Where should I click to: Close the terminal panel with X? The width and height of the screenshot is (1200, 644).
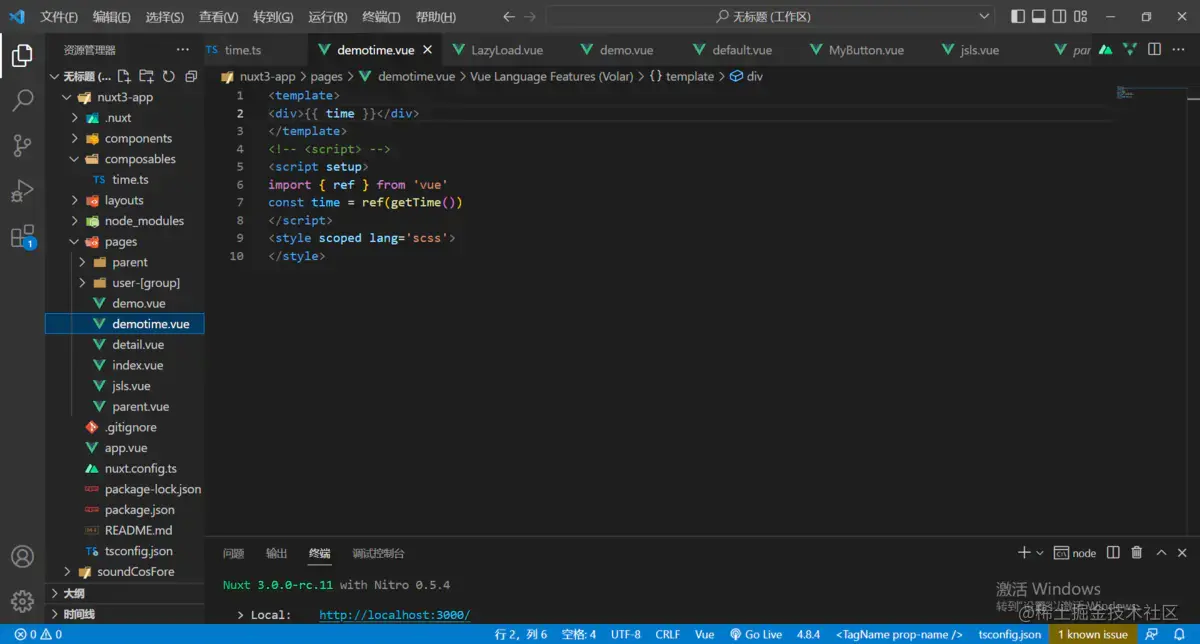tap(1183, 553)
